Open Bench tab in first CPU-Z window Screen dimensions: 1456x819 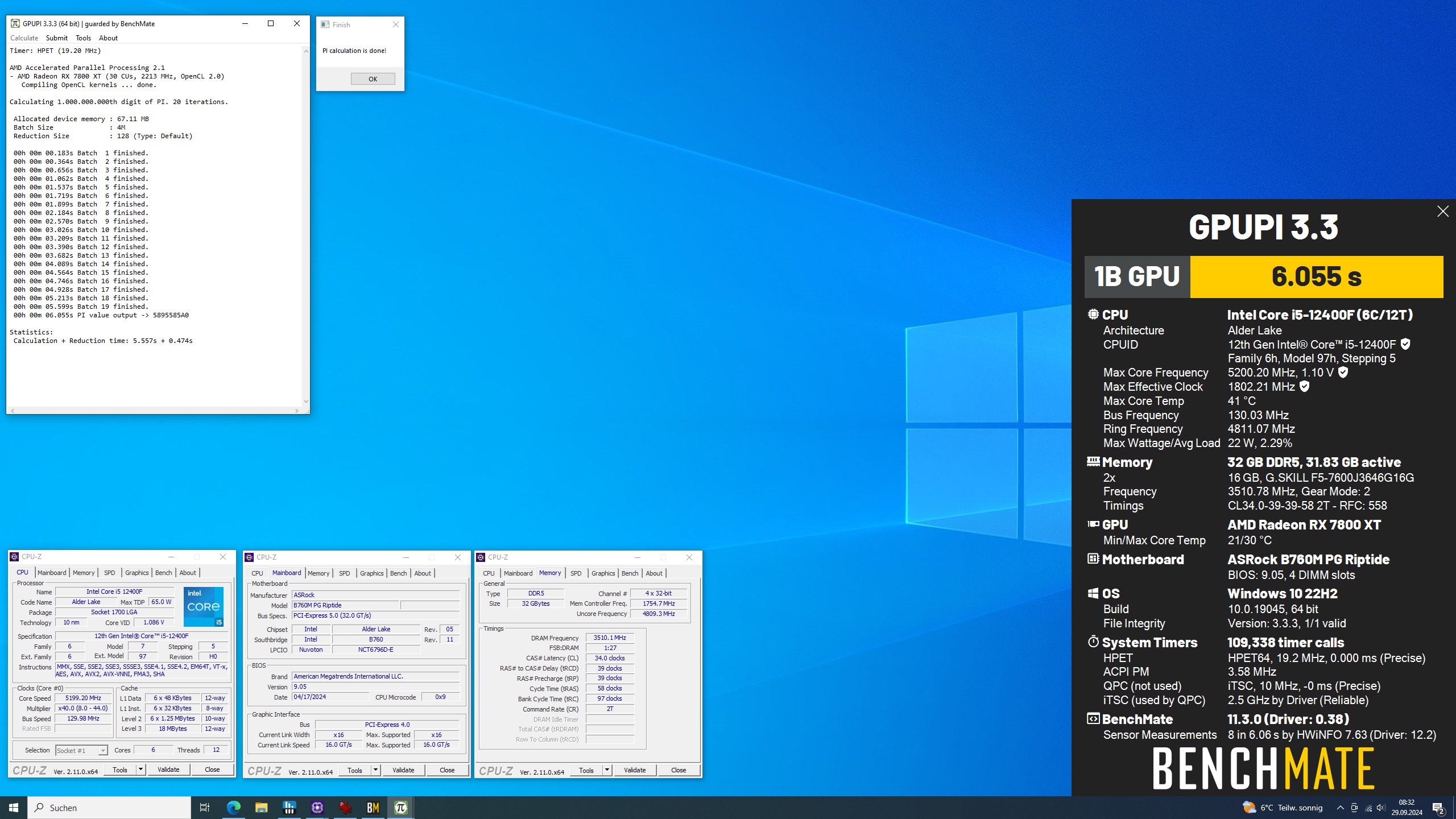point(164,573)
